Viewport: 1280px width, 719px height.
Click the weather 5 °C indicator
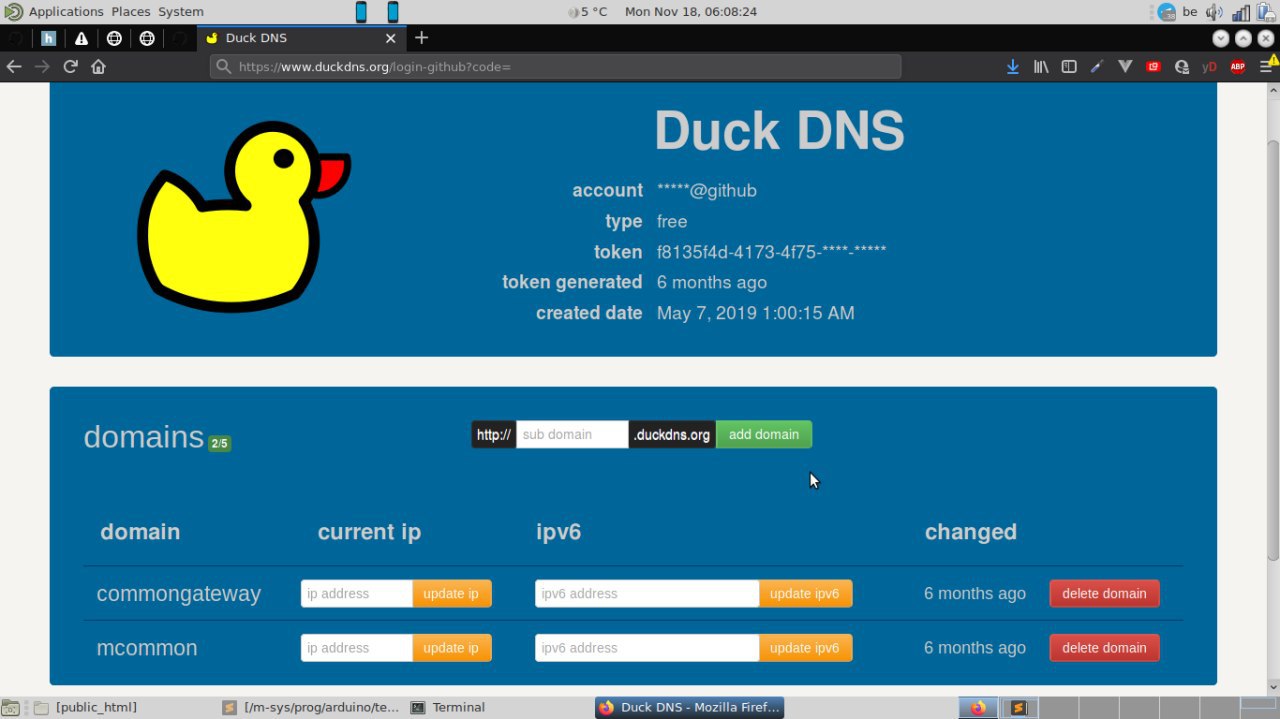588,12
